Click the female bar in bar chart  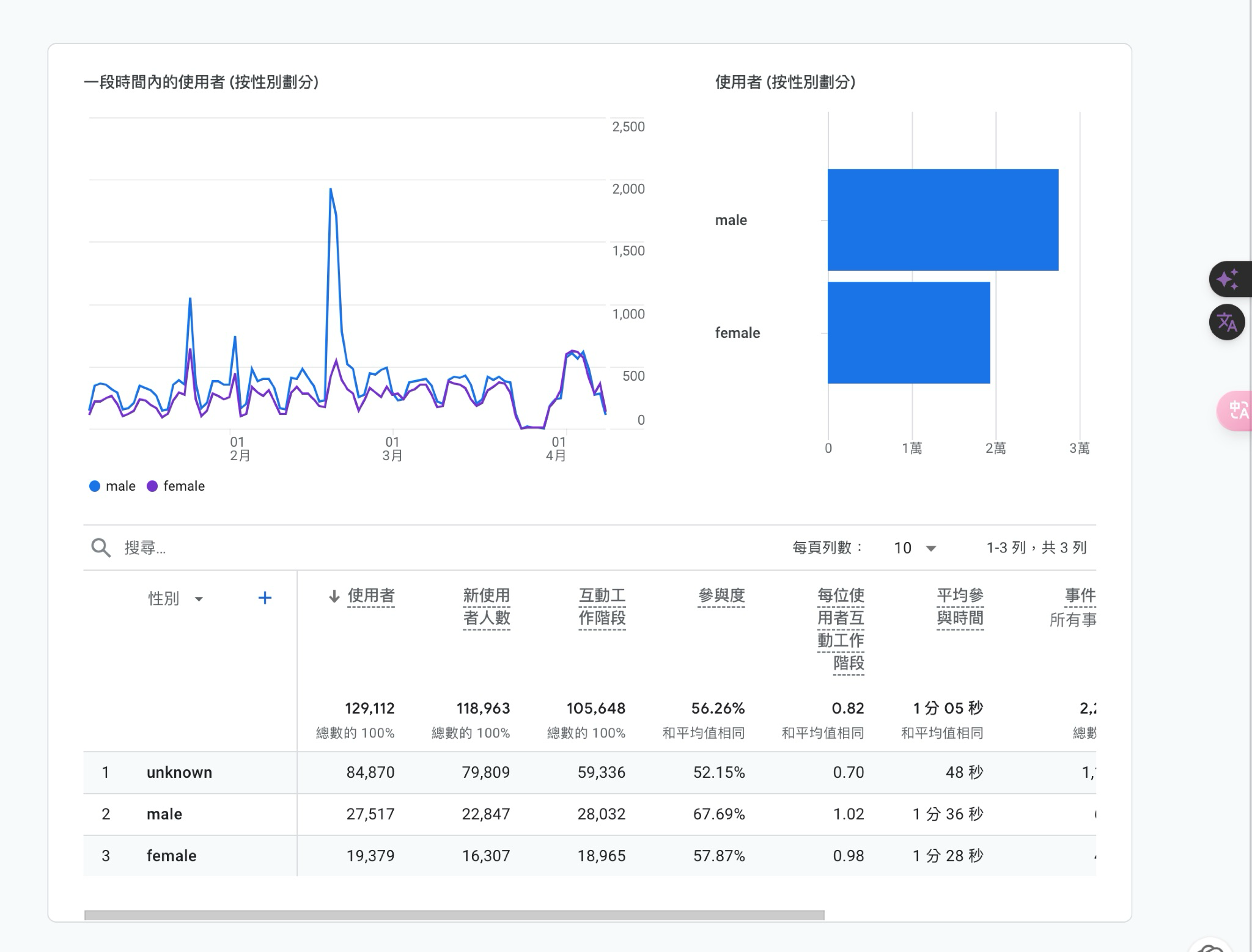click(x=908, y=333)
